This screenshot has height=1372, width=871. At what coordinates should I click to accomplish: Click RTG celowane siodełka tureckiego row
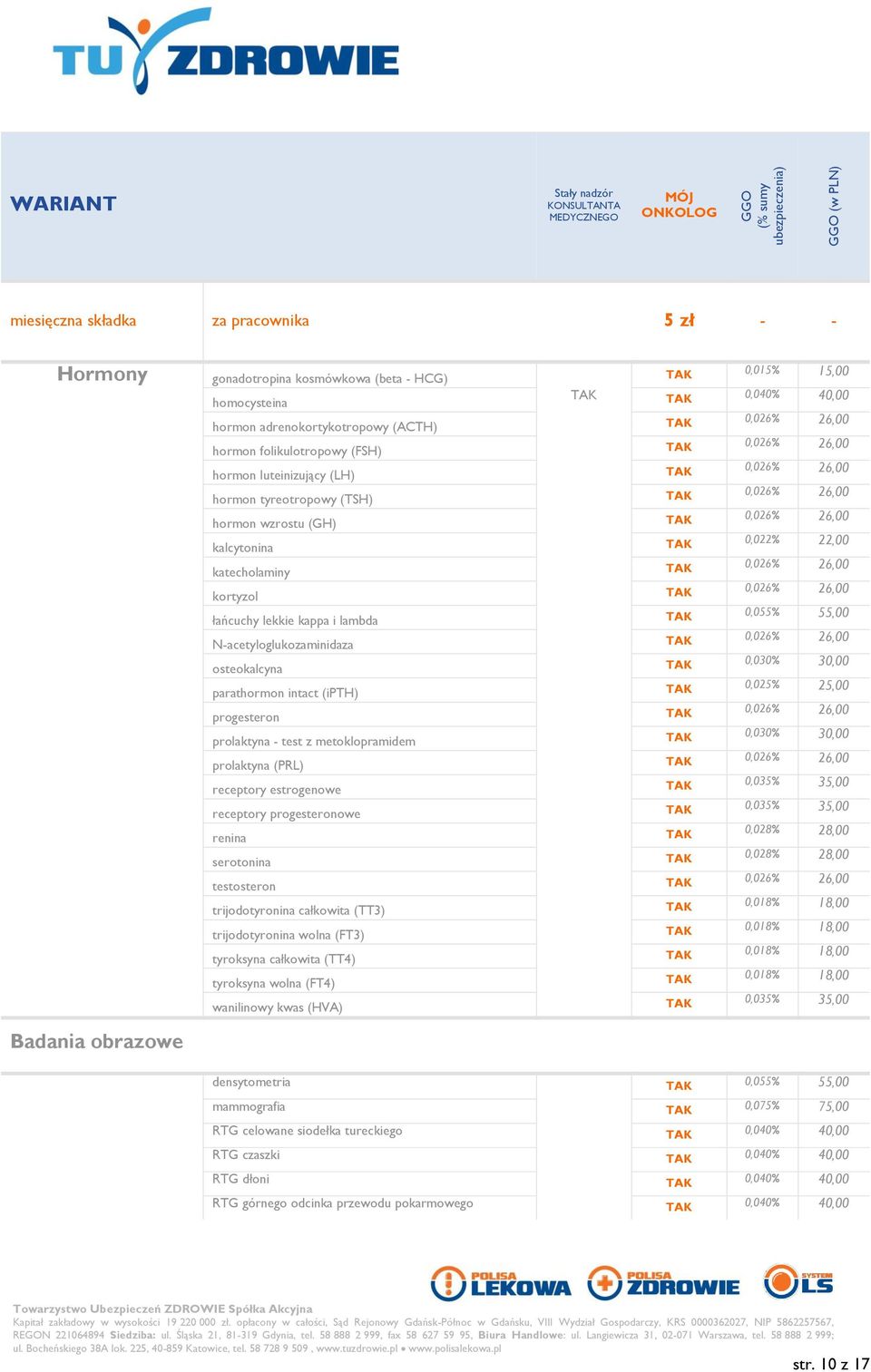pos(307,1131)
